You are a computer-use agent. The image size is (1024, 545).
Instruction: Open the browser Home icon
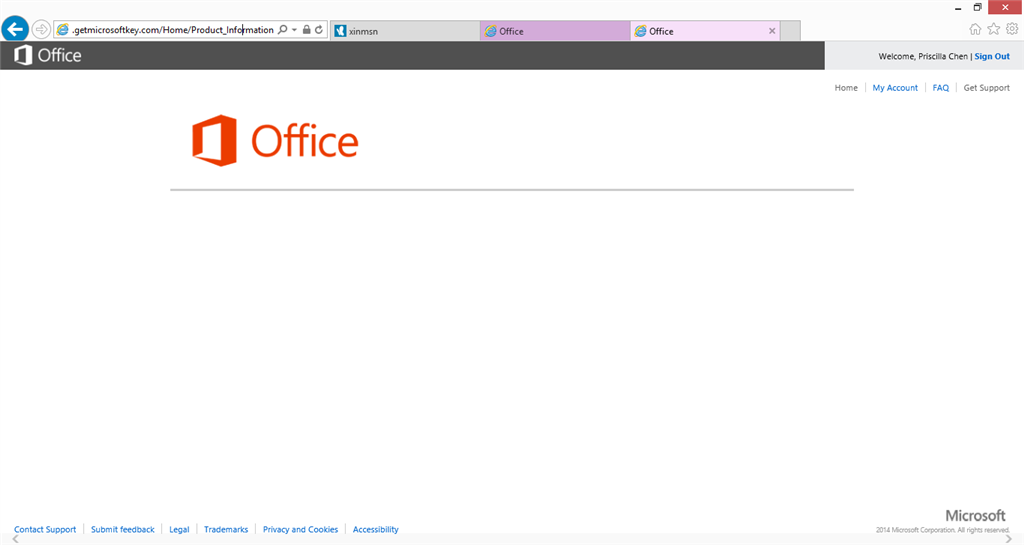point(975,29)
